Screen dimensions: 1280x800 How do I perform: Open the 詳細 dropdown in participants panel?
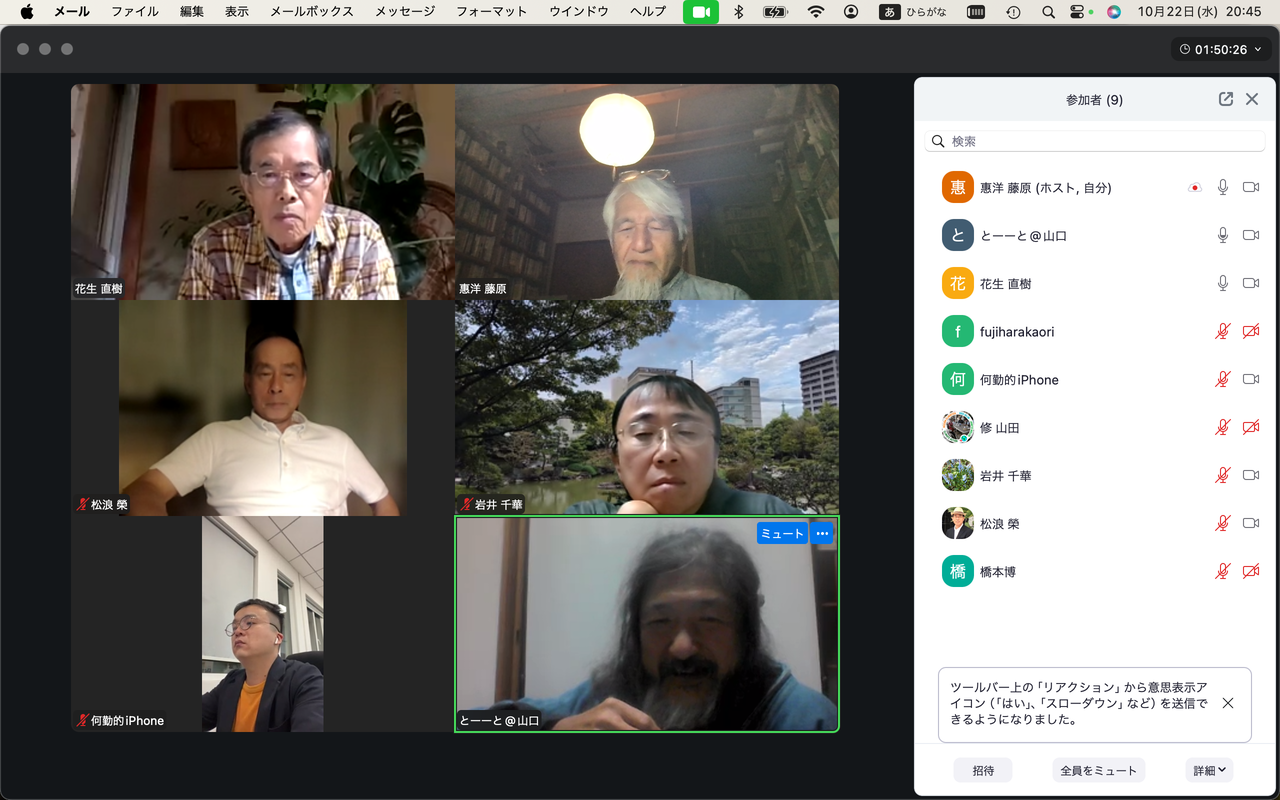pyautogui.click(x=1209, y=770)
